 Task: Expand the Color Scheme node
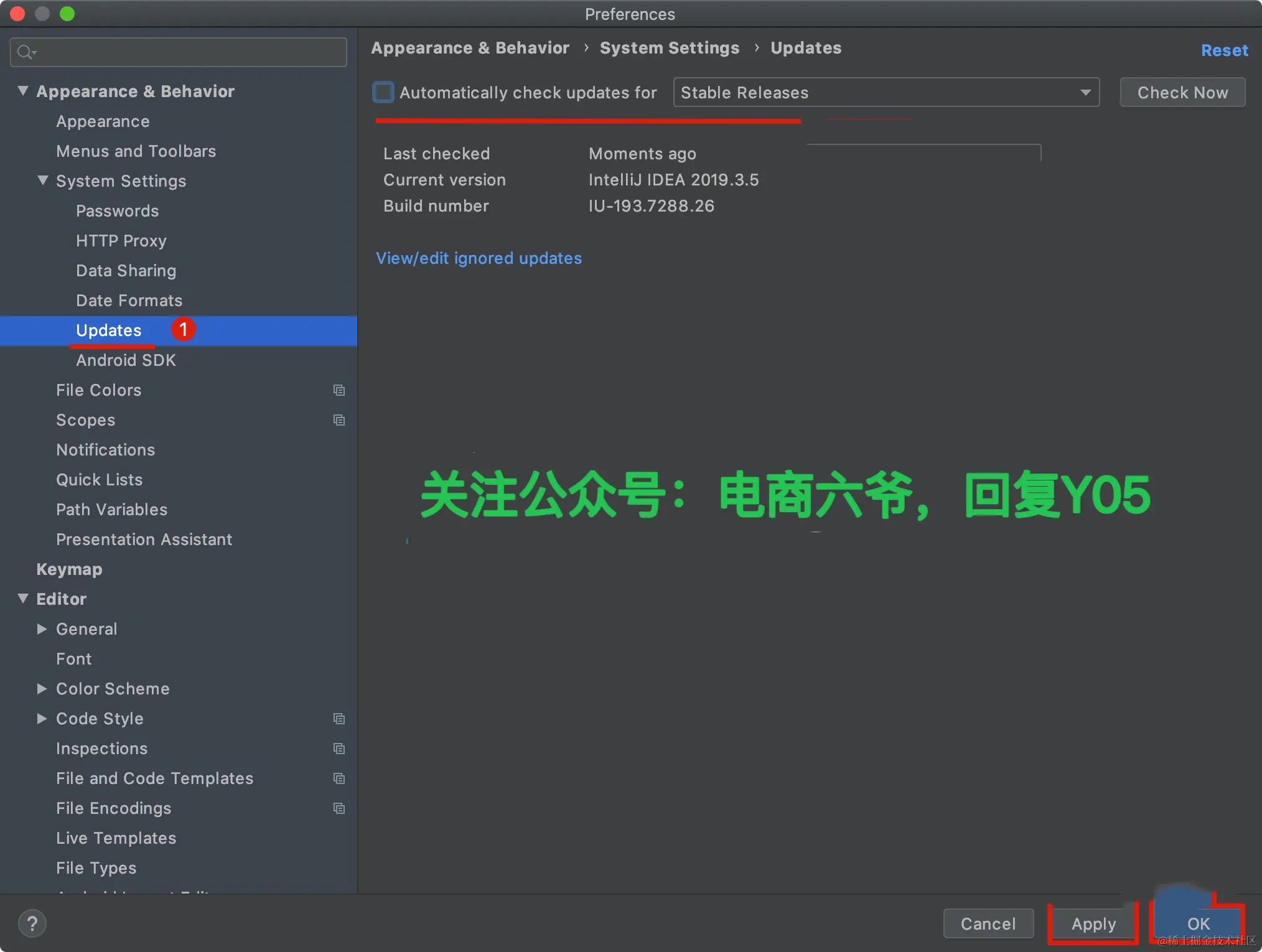tap(42, 689)
